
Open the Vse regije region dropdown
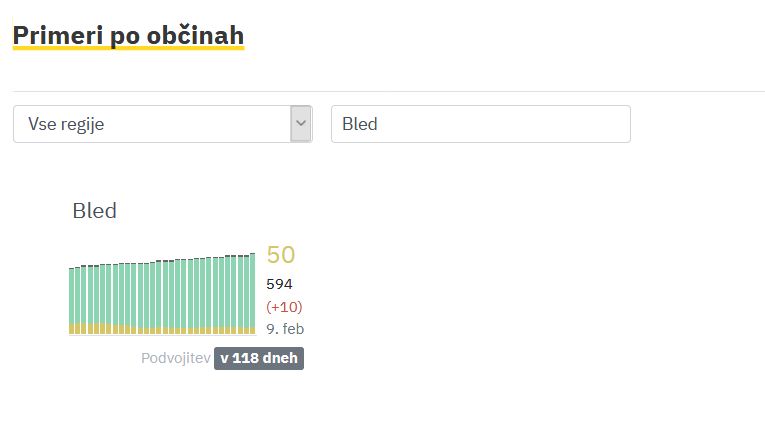click(150, 124)
